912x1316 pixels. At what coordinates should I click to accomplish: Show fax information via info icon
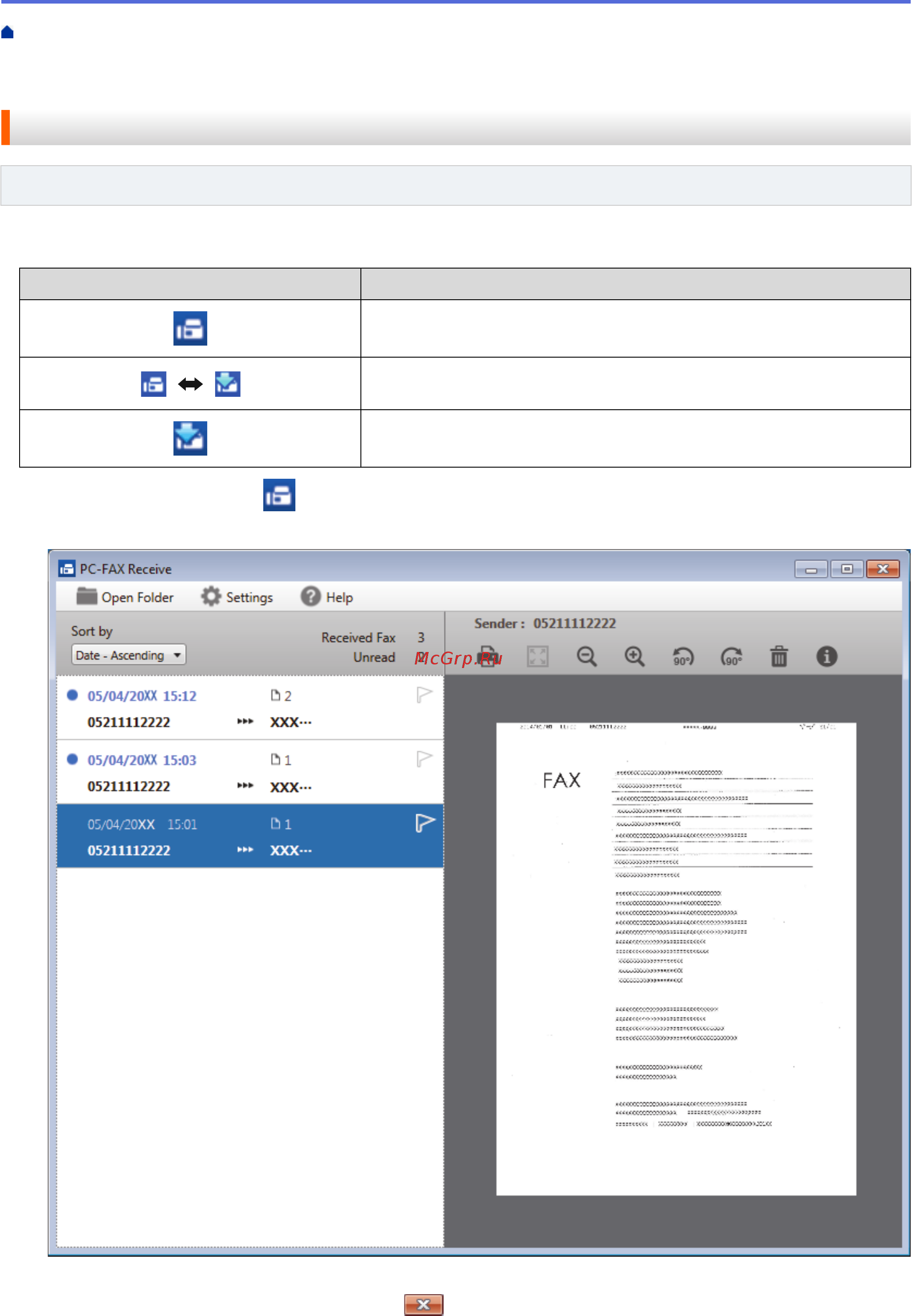click(x=826, y=657)
